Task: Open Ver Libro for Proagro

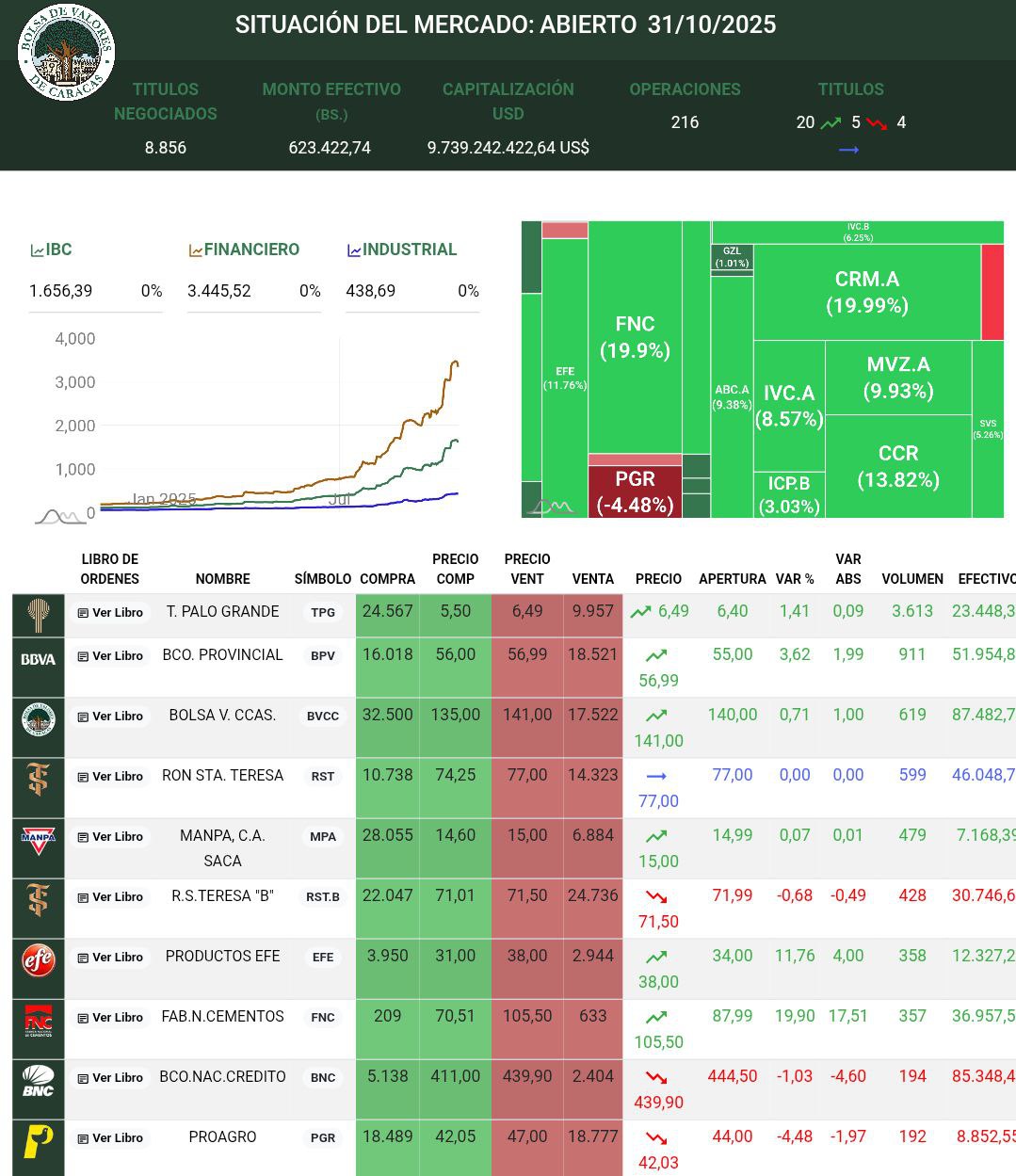Action: click(x=110, y=1138)
